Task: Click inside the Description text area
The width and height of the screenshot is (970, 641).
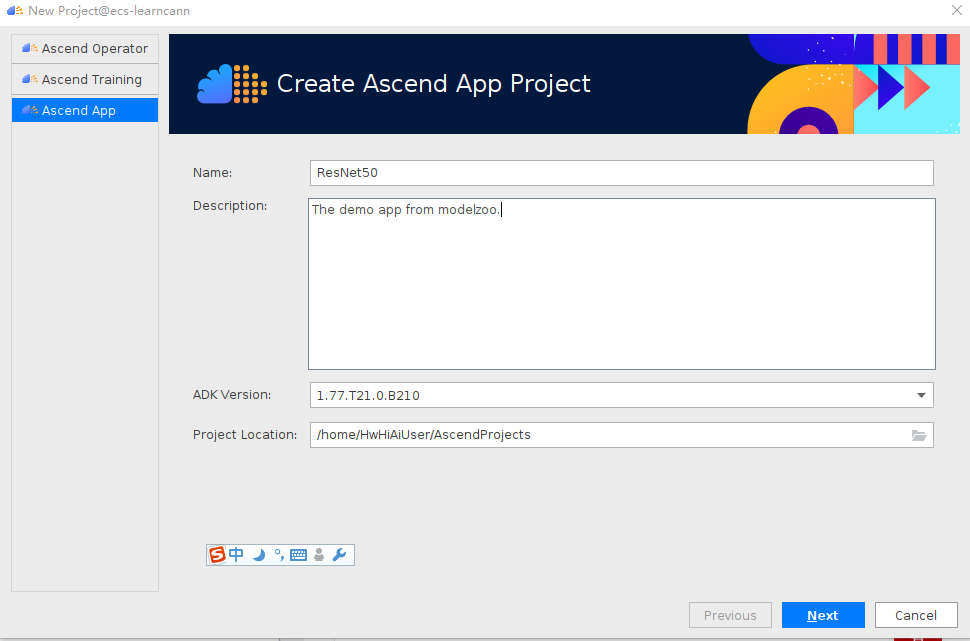Action: pos(622,284)
